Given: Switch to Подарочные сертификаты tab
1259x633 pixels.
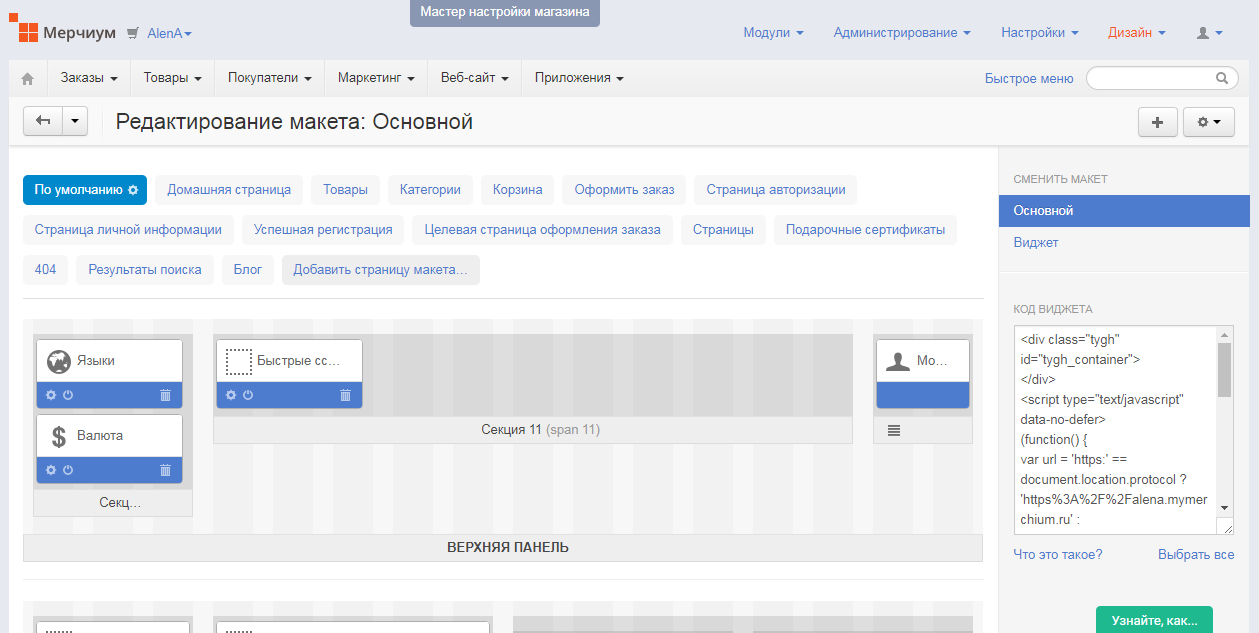Looking at the screenshot, I should click(x=865, y=229).
